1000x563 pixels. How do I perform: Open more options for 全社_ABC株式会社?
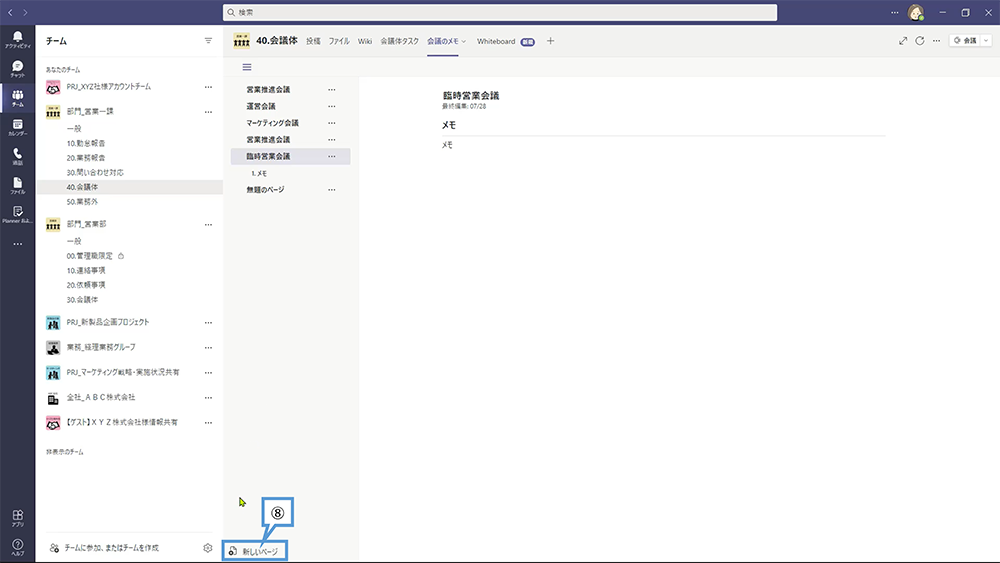[x=208, y=397]
